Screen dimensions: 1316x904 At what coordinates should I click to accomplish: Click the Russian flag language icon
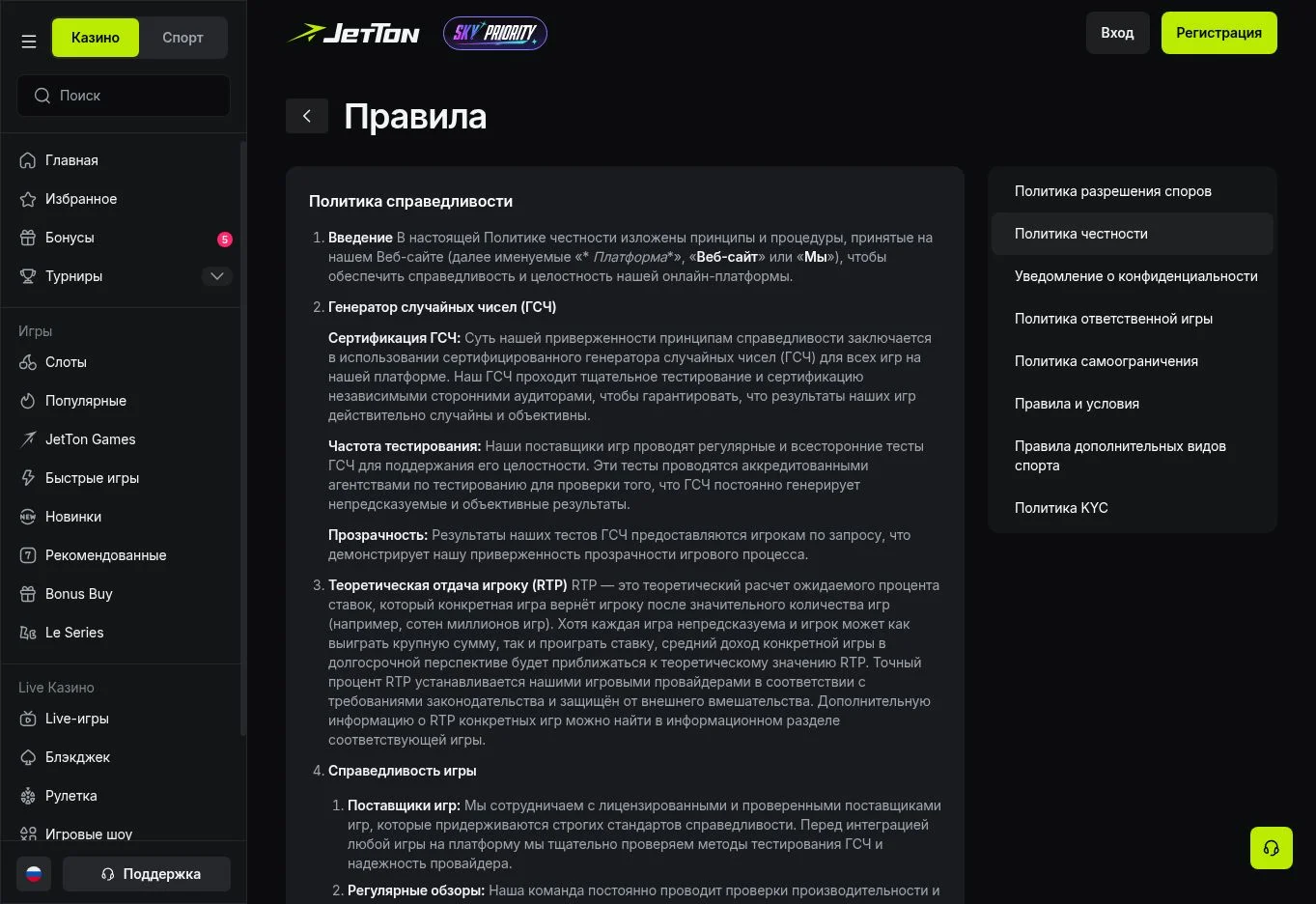click(x=34, y=874)
